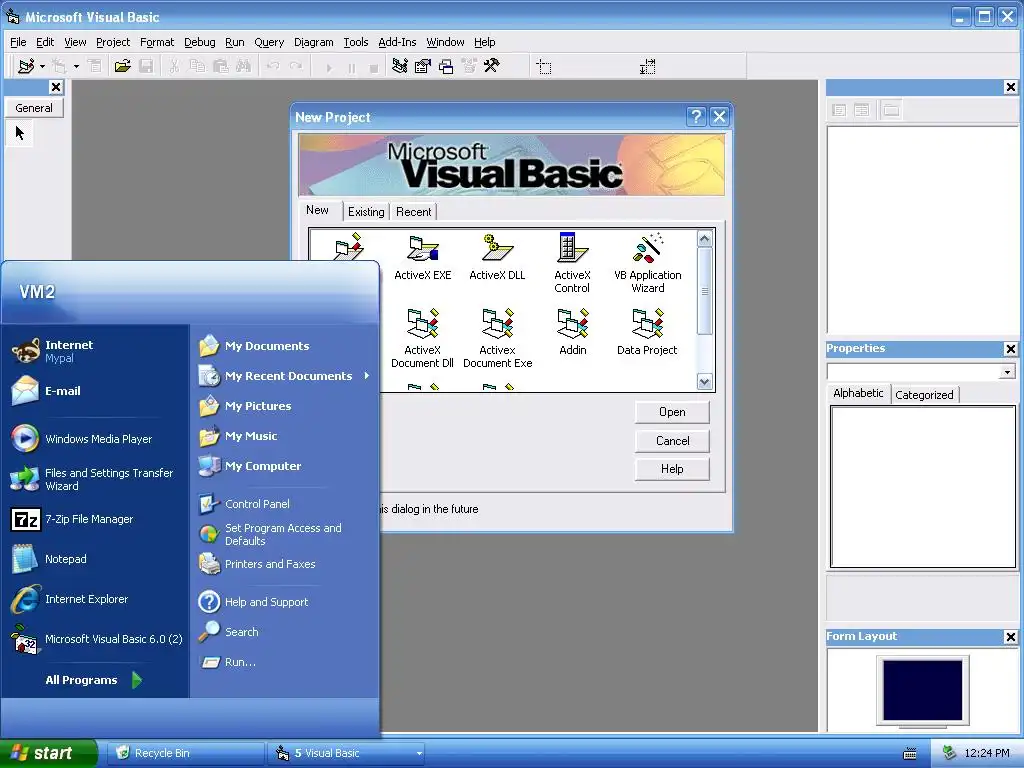Switch to the Recent tab in New Project
The height and width of the screenshot is (768, 1024).
[x=413, y=212]
